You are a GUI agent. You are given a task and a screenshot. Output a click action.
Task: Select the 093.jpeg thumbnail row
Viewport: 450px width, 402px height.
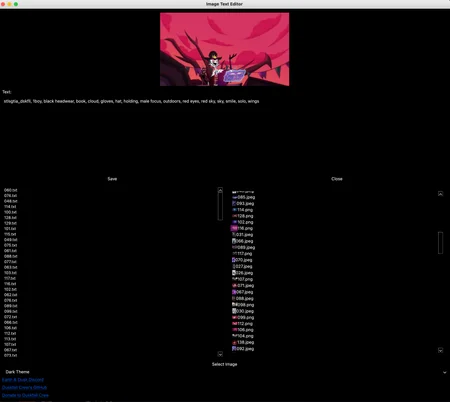(x=243, y=203)
